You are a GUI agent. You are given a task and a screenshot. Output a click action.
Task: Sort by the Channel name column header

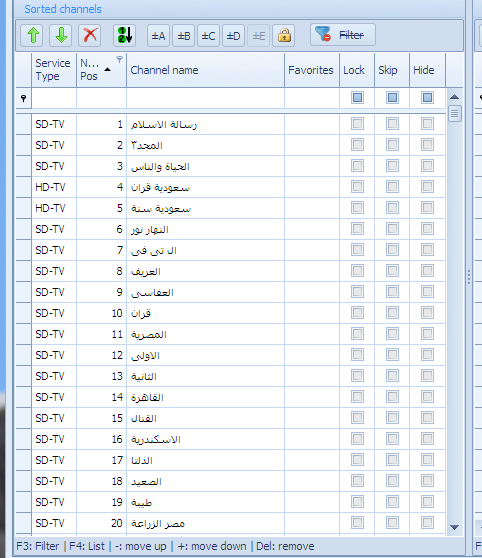pyautogui.click(x=205, y=70)
